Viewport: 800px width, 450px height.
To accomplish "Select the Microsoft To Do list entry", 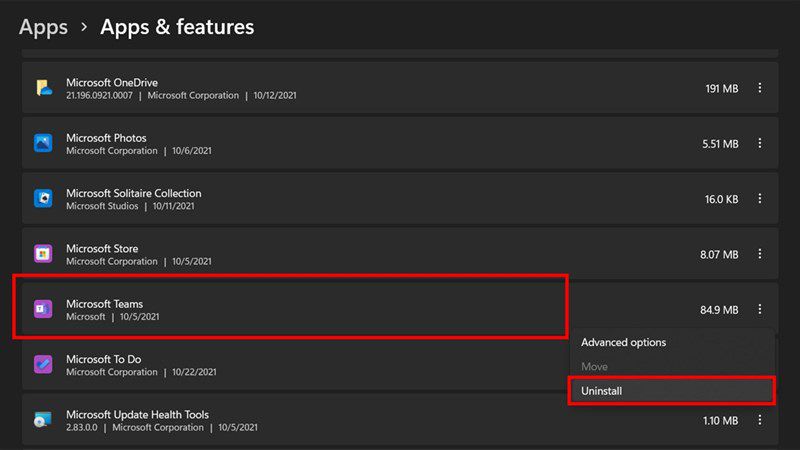I will click(x=296, y=364).
